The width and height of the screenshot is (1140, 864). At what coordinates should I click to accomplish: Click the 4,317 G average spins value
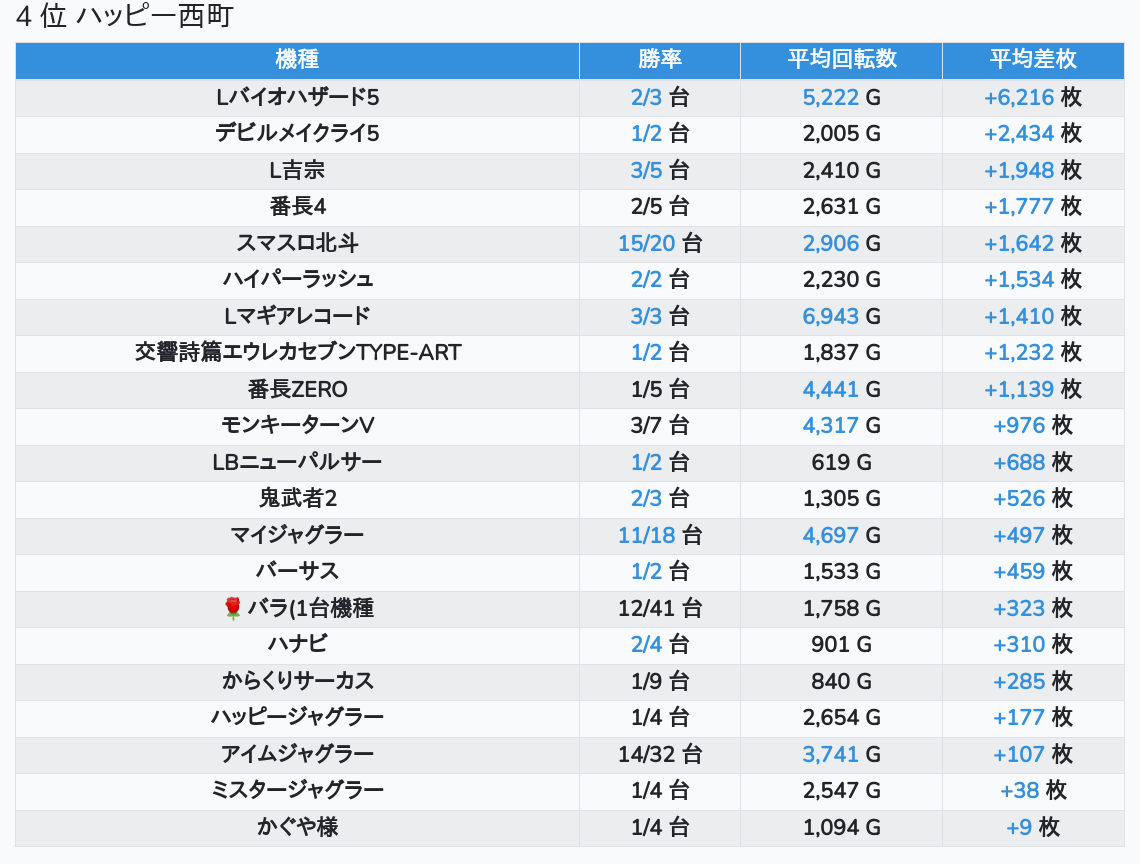[x=841, y=425]
